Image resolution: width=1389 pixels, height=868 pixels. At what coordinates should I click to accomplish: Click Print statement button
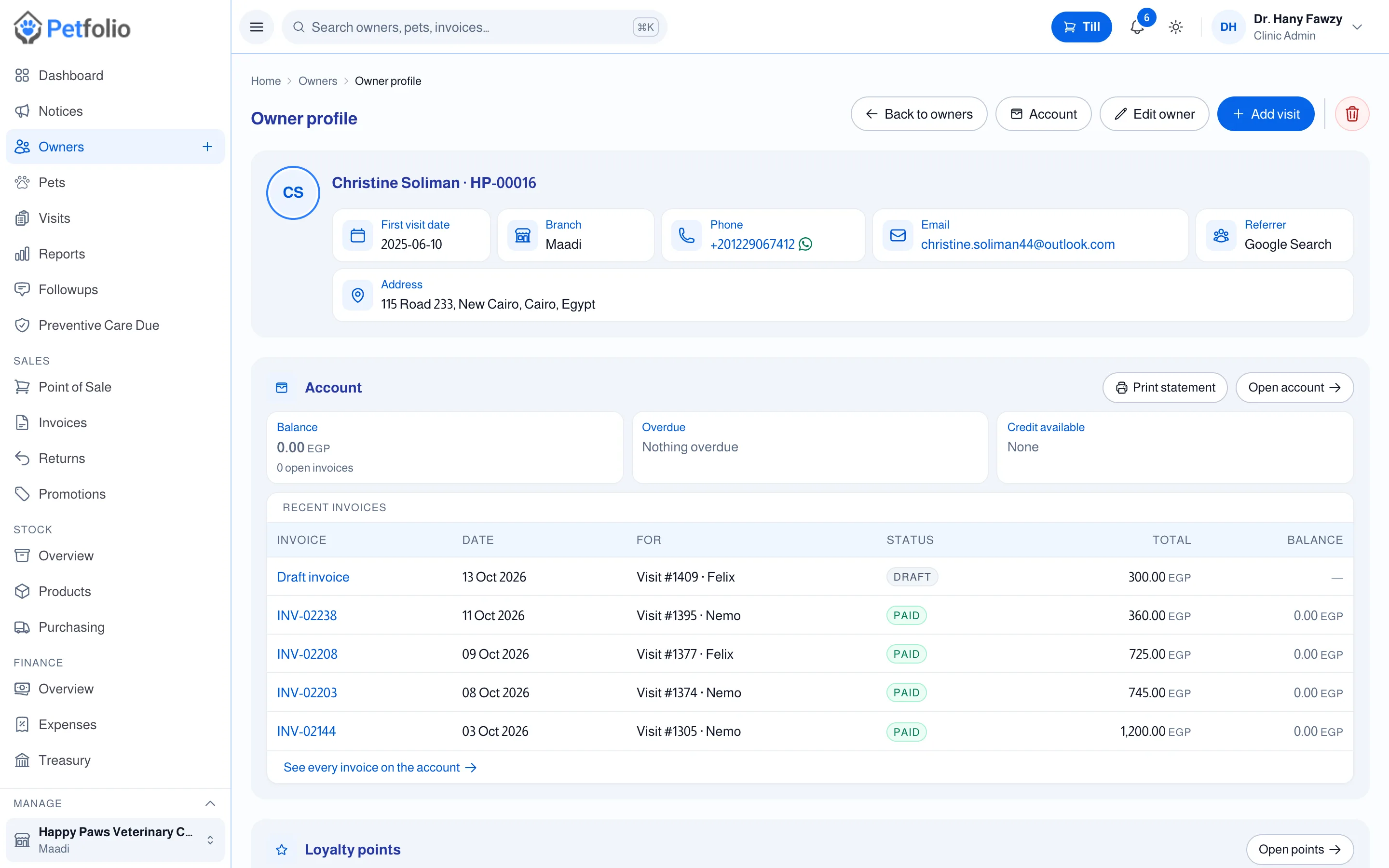pos(1165,388)
